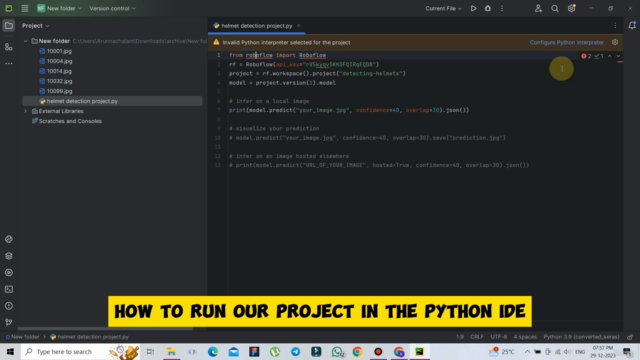Collapse the New folder tree node

click(x=25, y=41)
